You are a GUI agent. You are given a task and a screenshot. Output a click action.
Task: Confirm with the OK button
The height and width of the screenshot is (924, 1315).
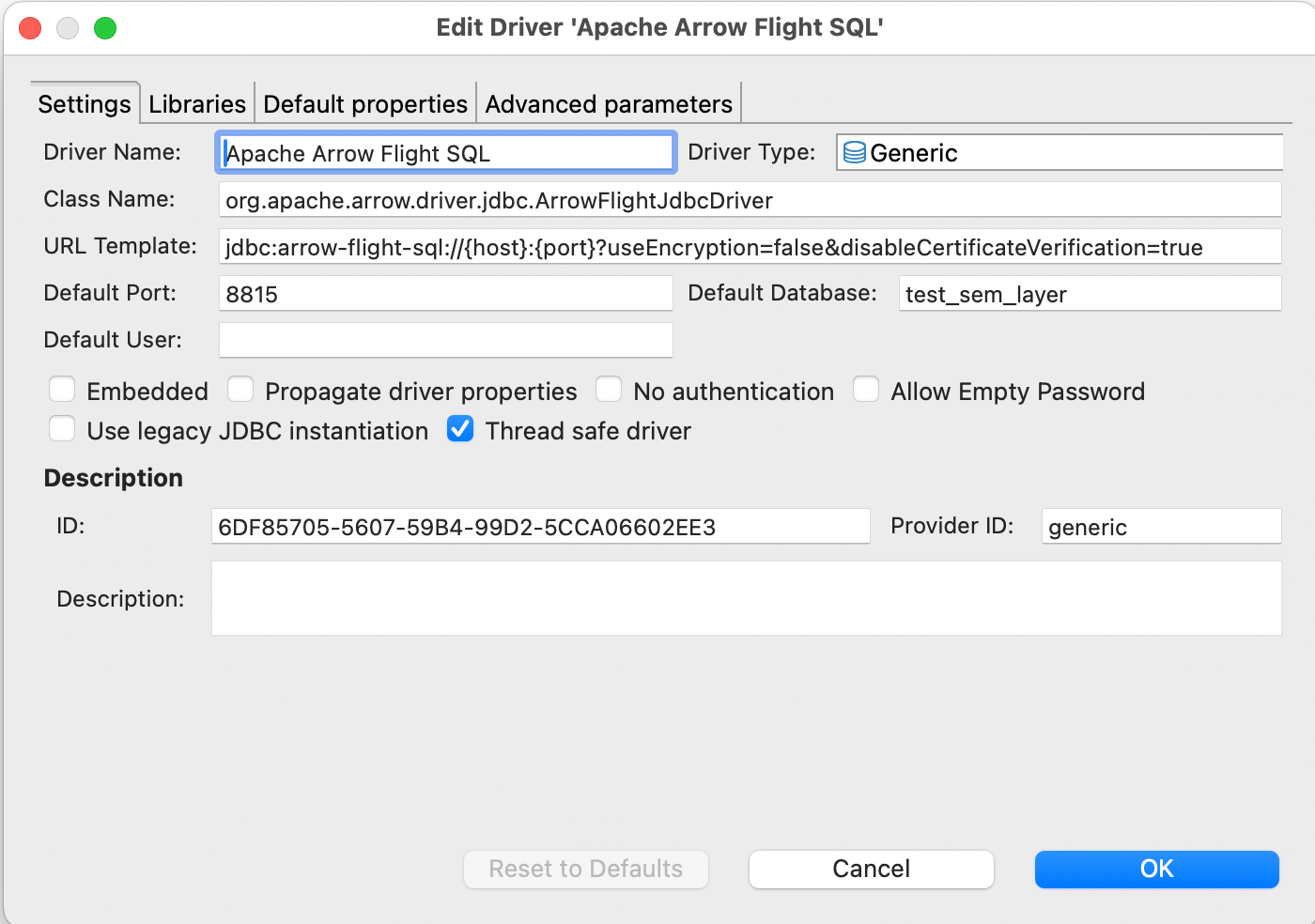coord(1157,869)
